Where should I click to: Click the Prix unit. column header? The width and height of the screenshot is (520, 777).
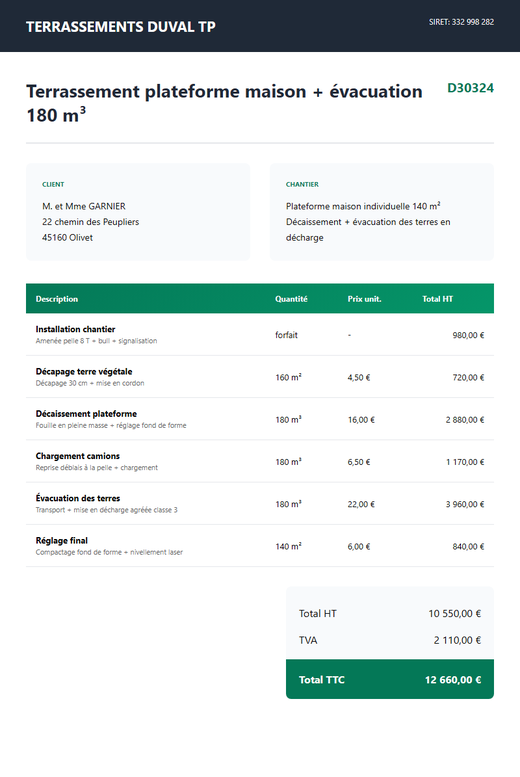tap(364, 299)
